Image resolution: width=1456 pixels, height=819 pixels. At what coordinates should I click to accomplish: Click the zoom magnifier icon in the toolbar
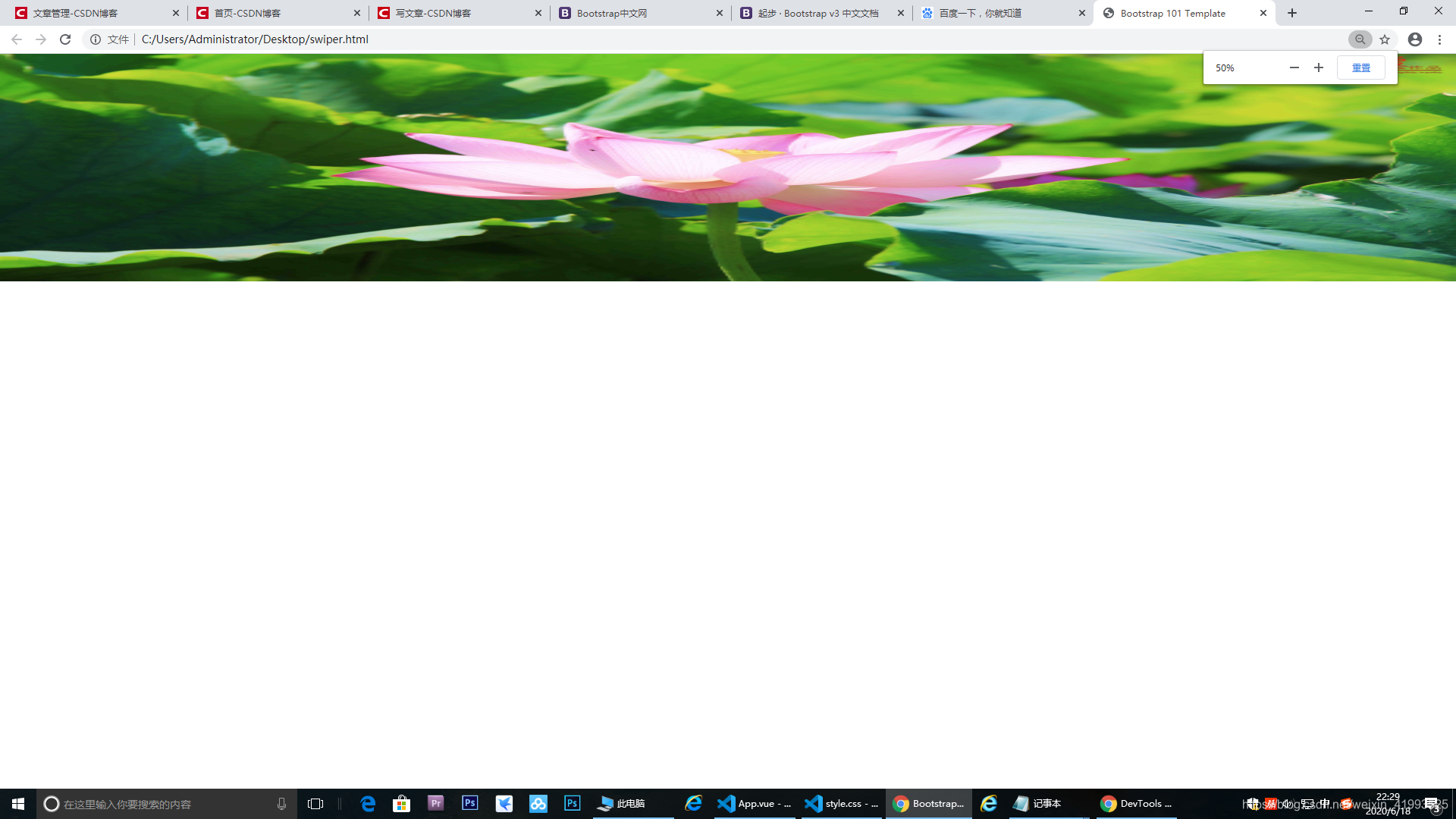1360,39
